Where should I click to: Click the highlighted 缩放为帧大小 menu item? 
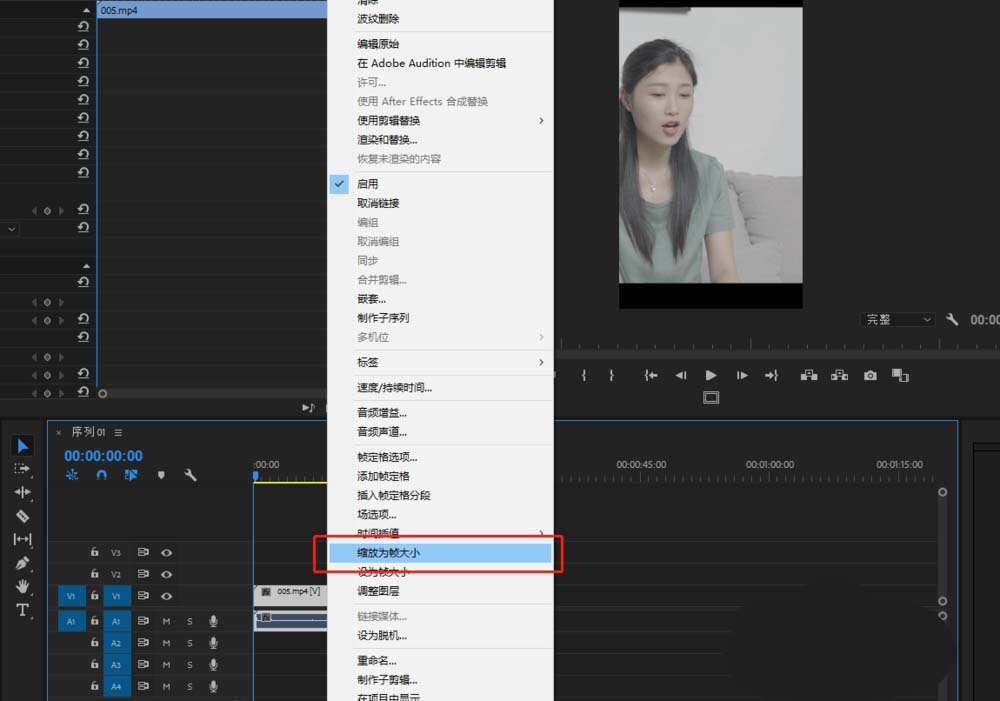[x=440, y=552]
